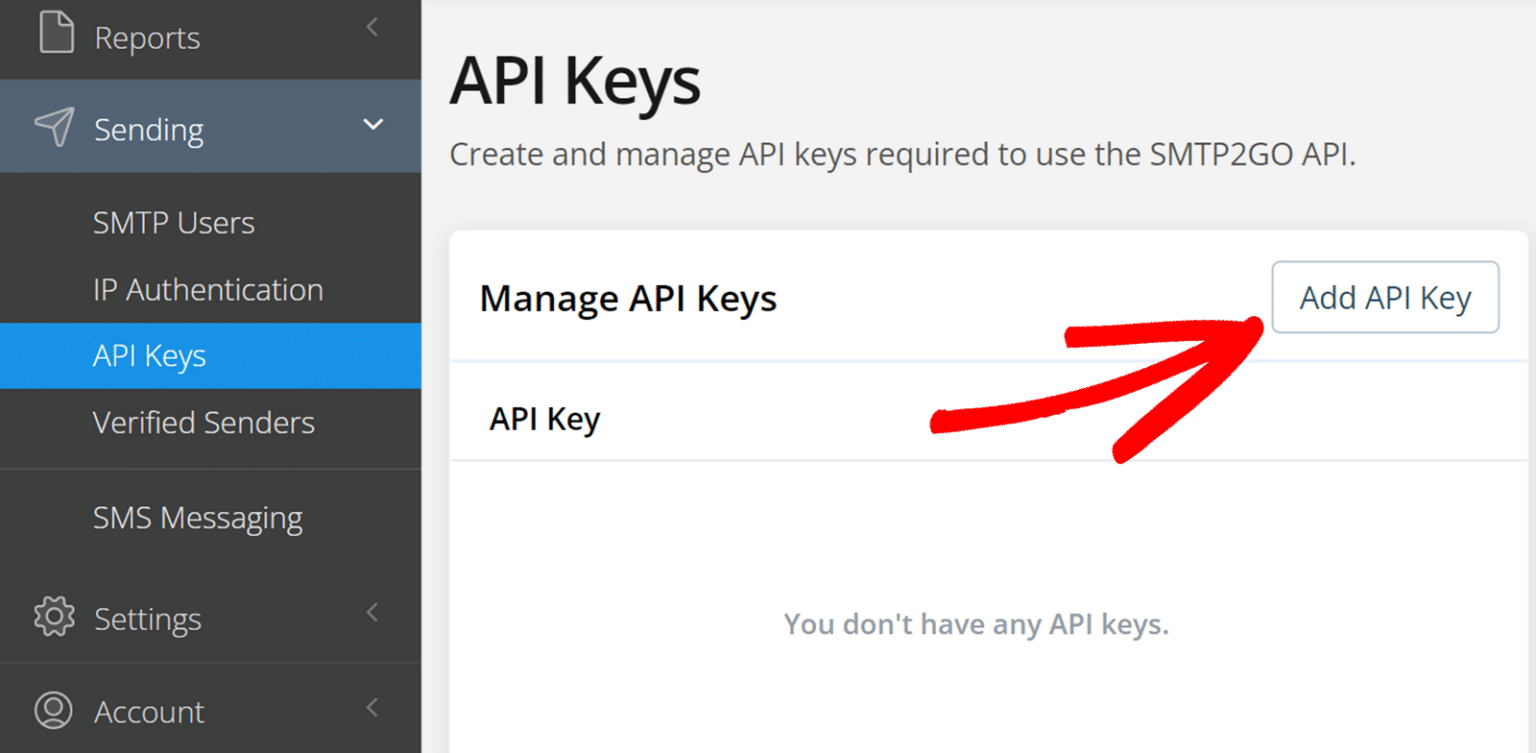1536x753 pixels.
Task: Click the Settings gear icon
Action: [54, 617]
